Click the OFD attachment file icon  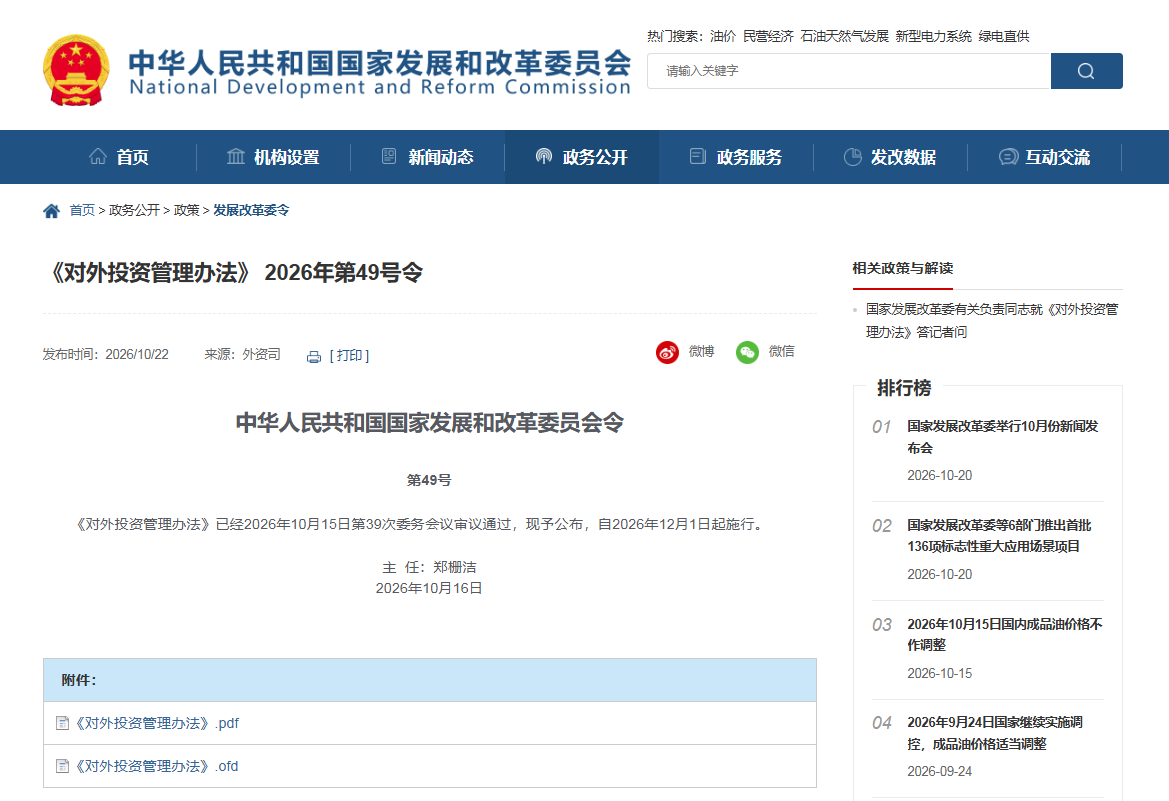[63, 766]
